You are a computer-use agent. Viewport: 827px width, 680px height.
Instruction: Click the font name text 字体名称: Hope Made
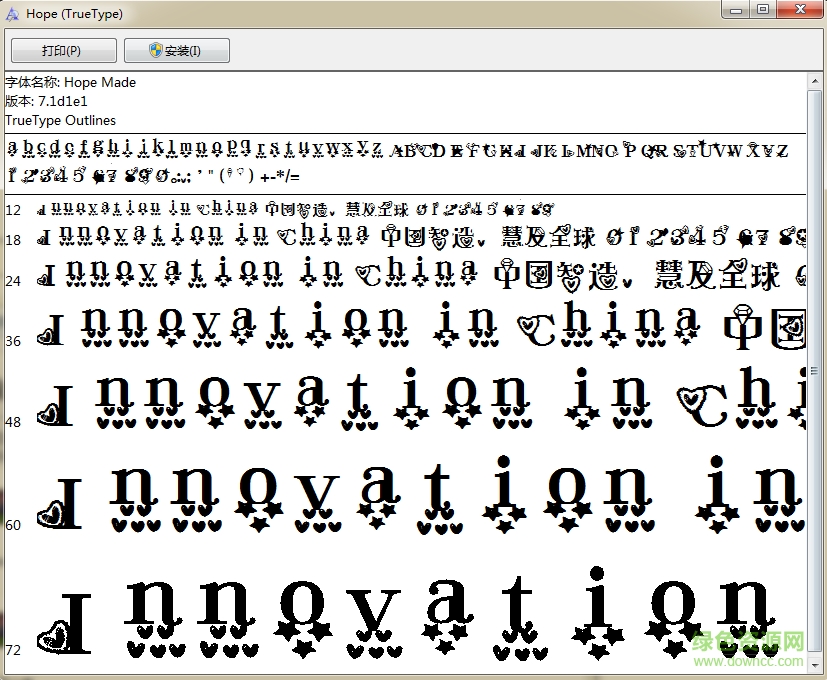tap(71, 82)
